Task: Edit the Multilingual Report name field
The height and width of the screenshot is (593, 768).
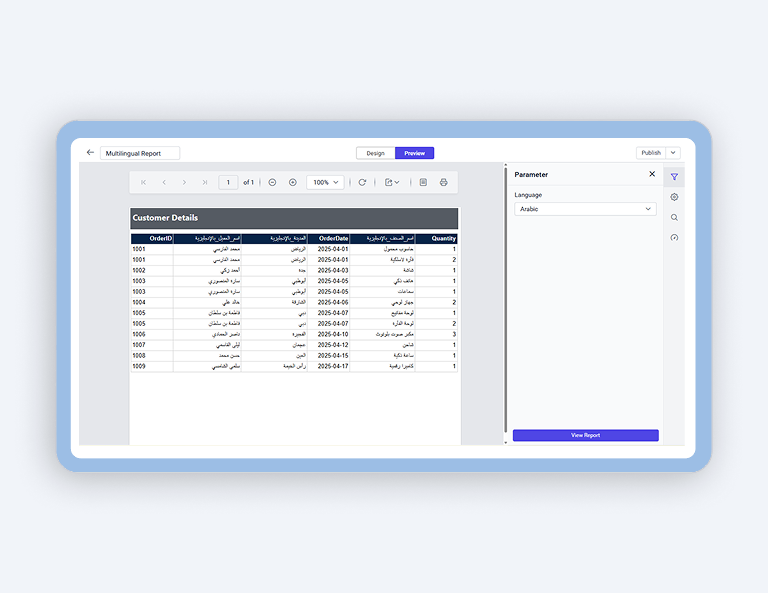Action: (140, 153)
